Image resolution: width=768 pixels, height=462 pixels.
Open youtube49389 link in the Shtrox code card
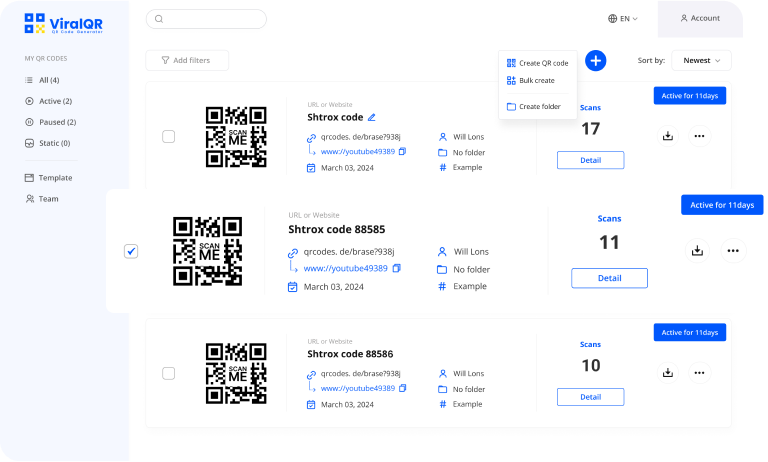coord(358,151)
